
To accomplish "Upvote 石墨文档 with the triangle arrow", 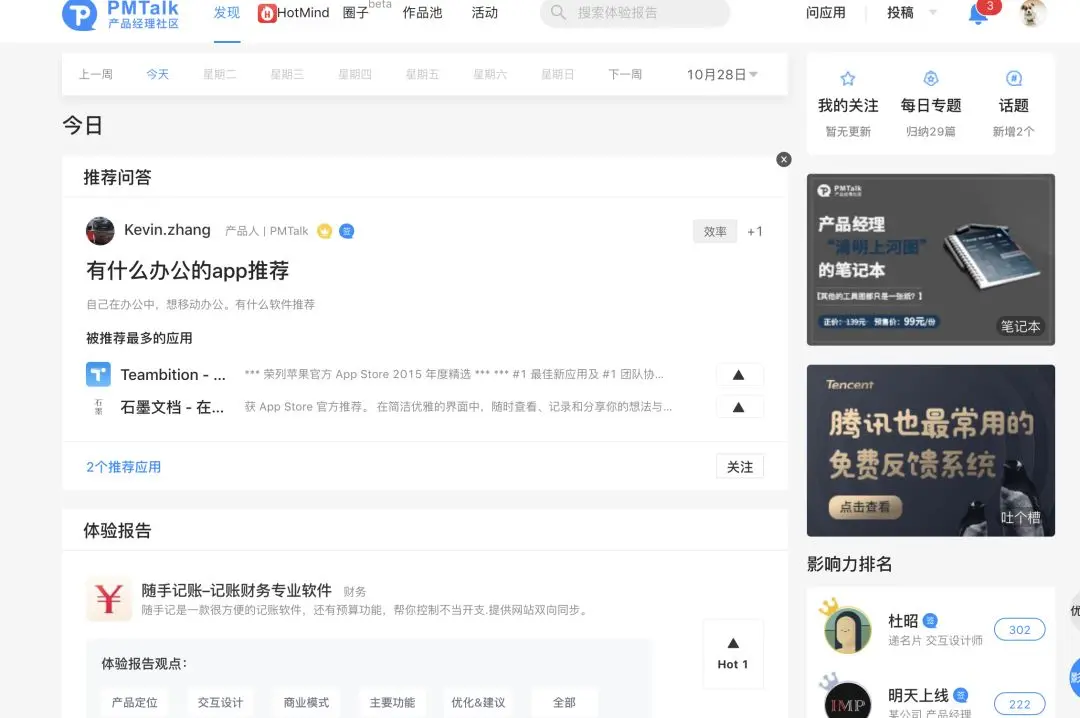I will tap(739, 407).
